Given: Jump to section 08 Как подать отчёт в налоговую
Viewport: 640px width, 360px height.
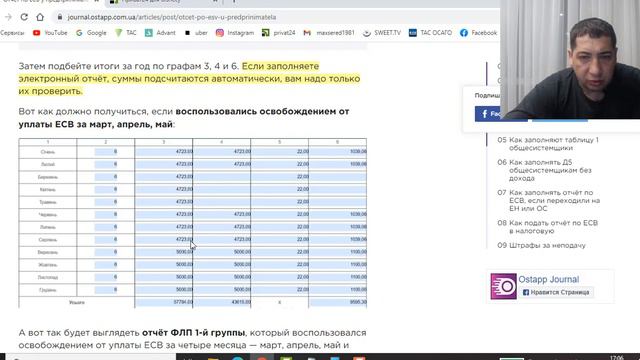Looking at the screenshot, I should click(x=547, y=227).
